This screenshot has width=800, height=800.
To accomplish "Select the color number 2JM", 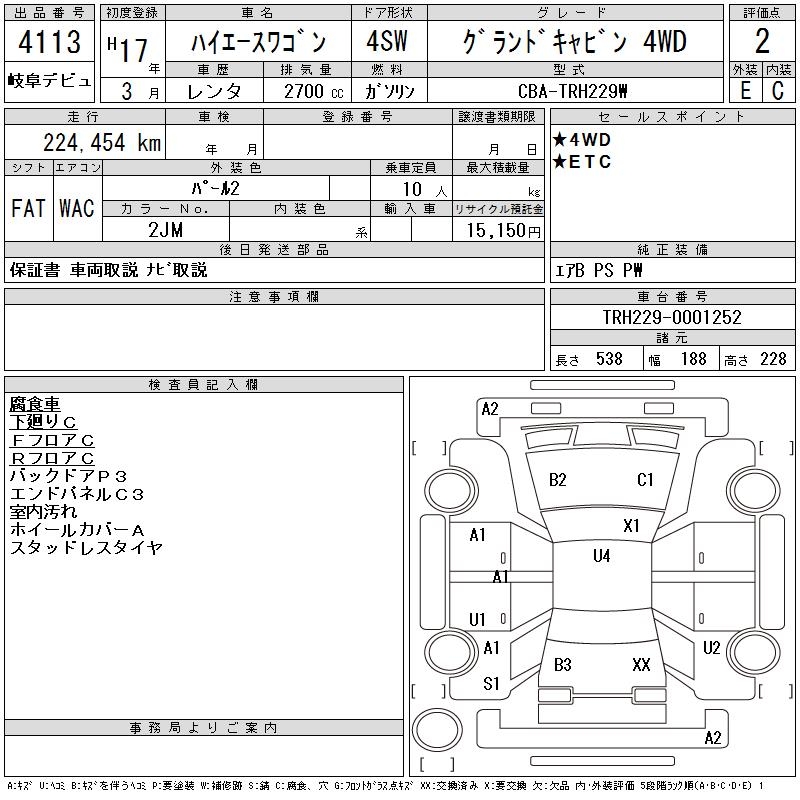I will click(165, 230).
